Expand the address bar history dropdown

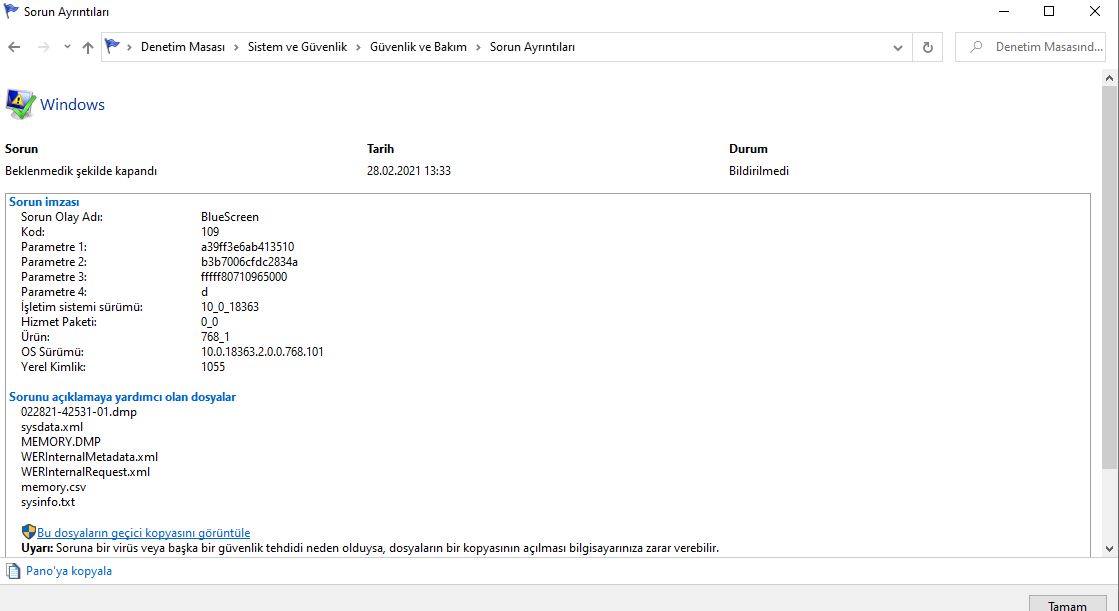click(x=898, y=48)
